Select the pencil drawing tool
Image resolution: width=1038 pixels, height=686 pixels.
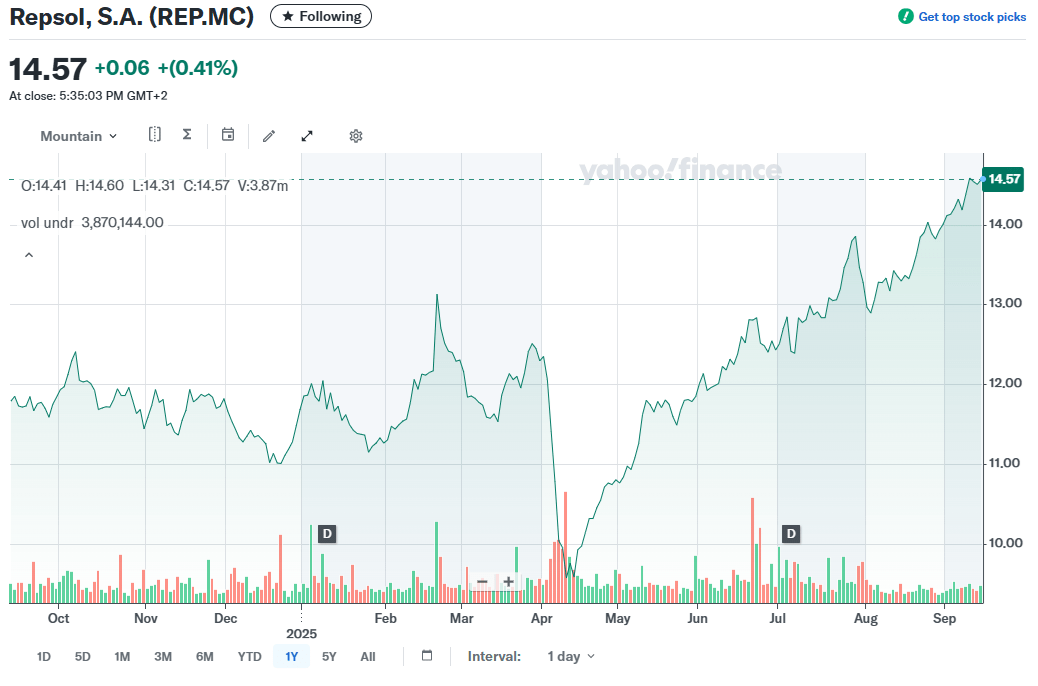tap(268, 135)
